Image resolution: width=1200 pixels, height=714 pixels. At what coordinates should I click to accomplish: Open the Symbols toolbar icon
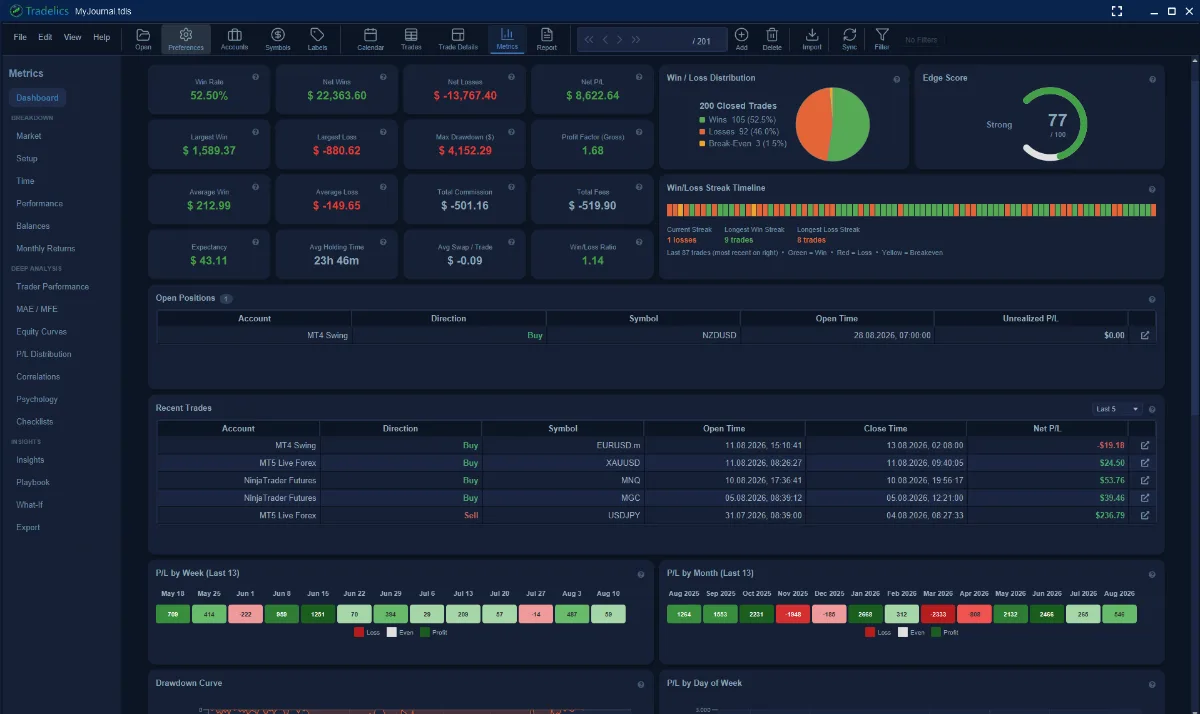278,39
